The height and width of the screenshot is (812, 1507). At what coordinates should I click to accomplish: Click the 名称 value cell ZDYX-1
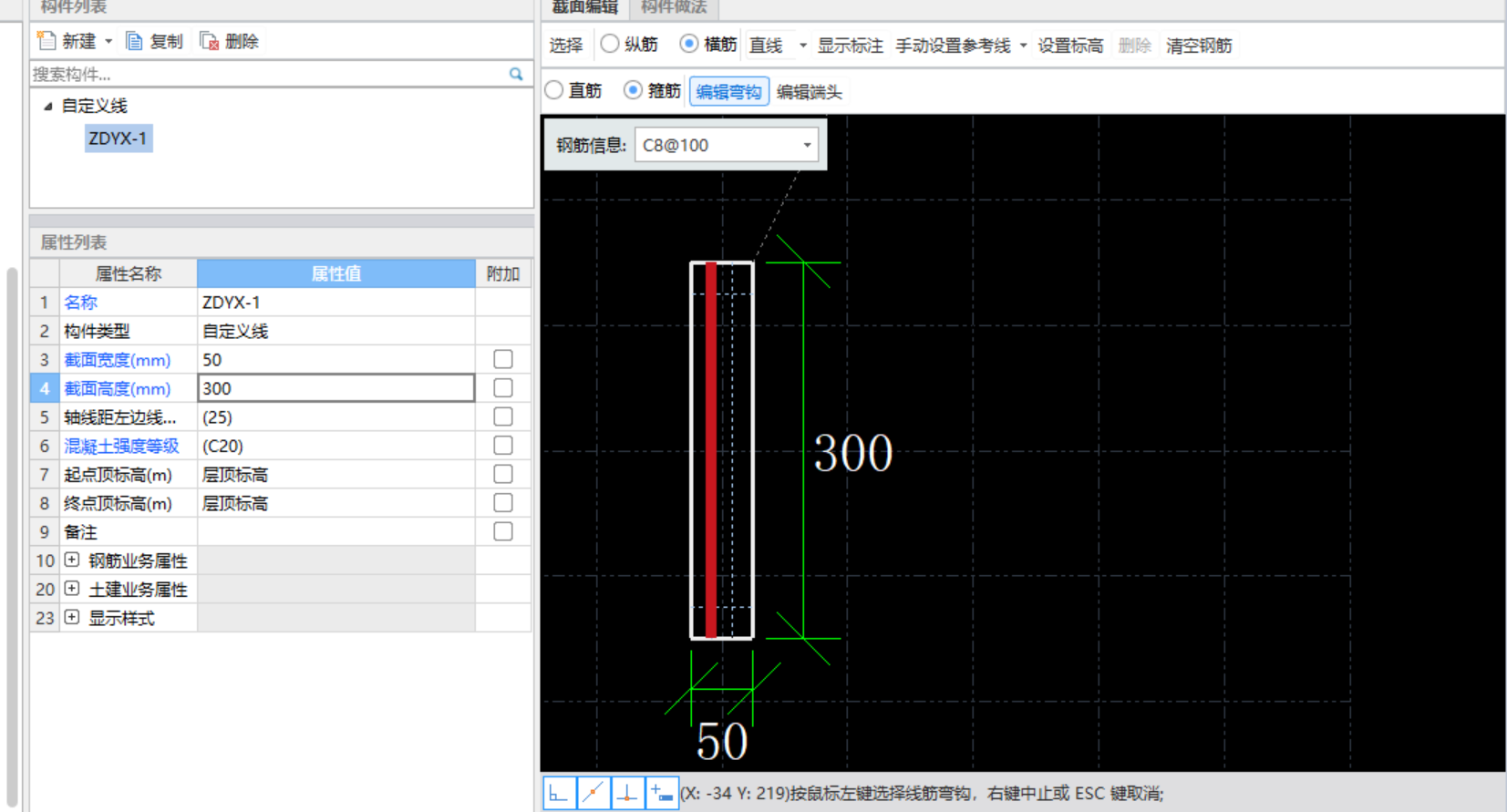336,302
